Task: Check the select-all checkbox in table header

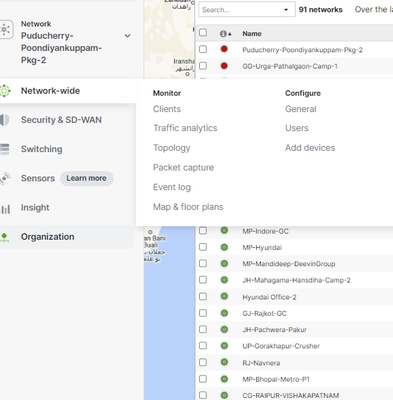Action: pyautogui.click(x=203, y=33)
